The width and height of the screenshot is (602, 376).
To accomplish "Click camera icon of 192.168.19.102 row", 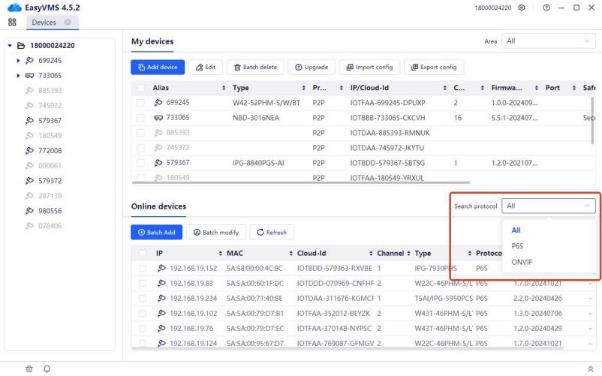I will tap(162, 313).
